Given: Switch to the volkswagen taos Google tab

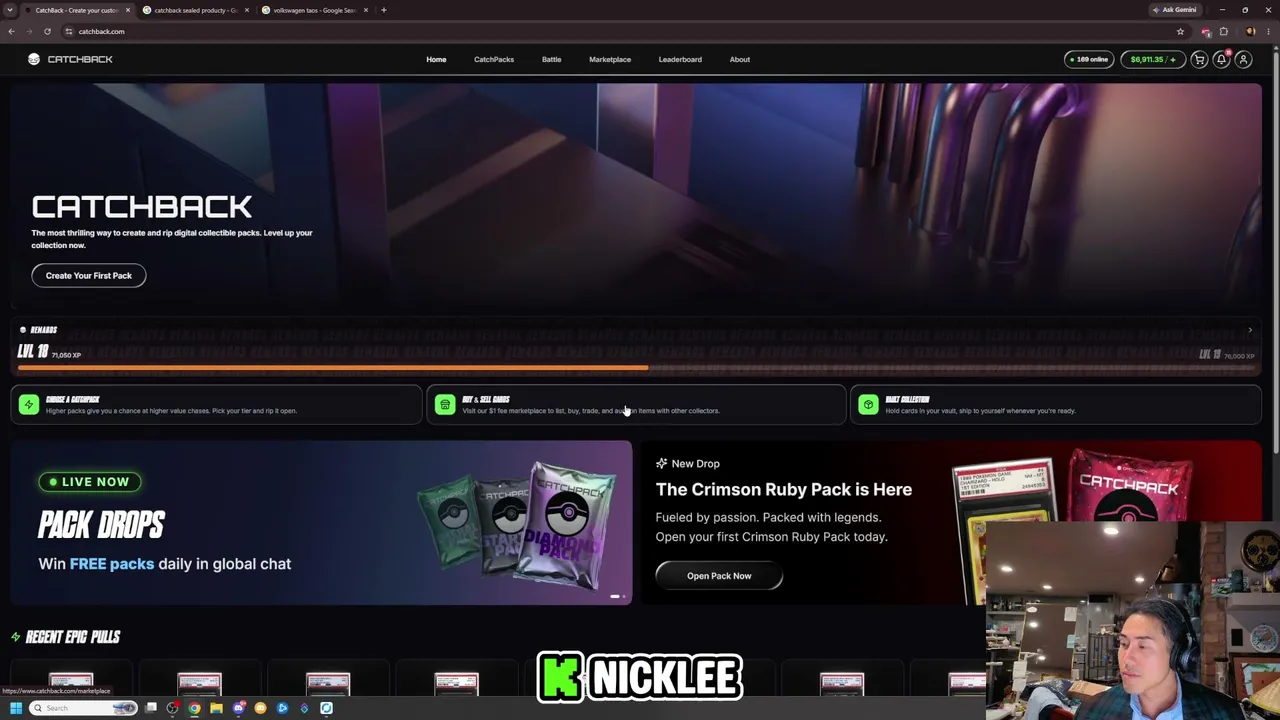Looking at the screenshot, I should [x=315, y=10].
